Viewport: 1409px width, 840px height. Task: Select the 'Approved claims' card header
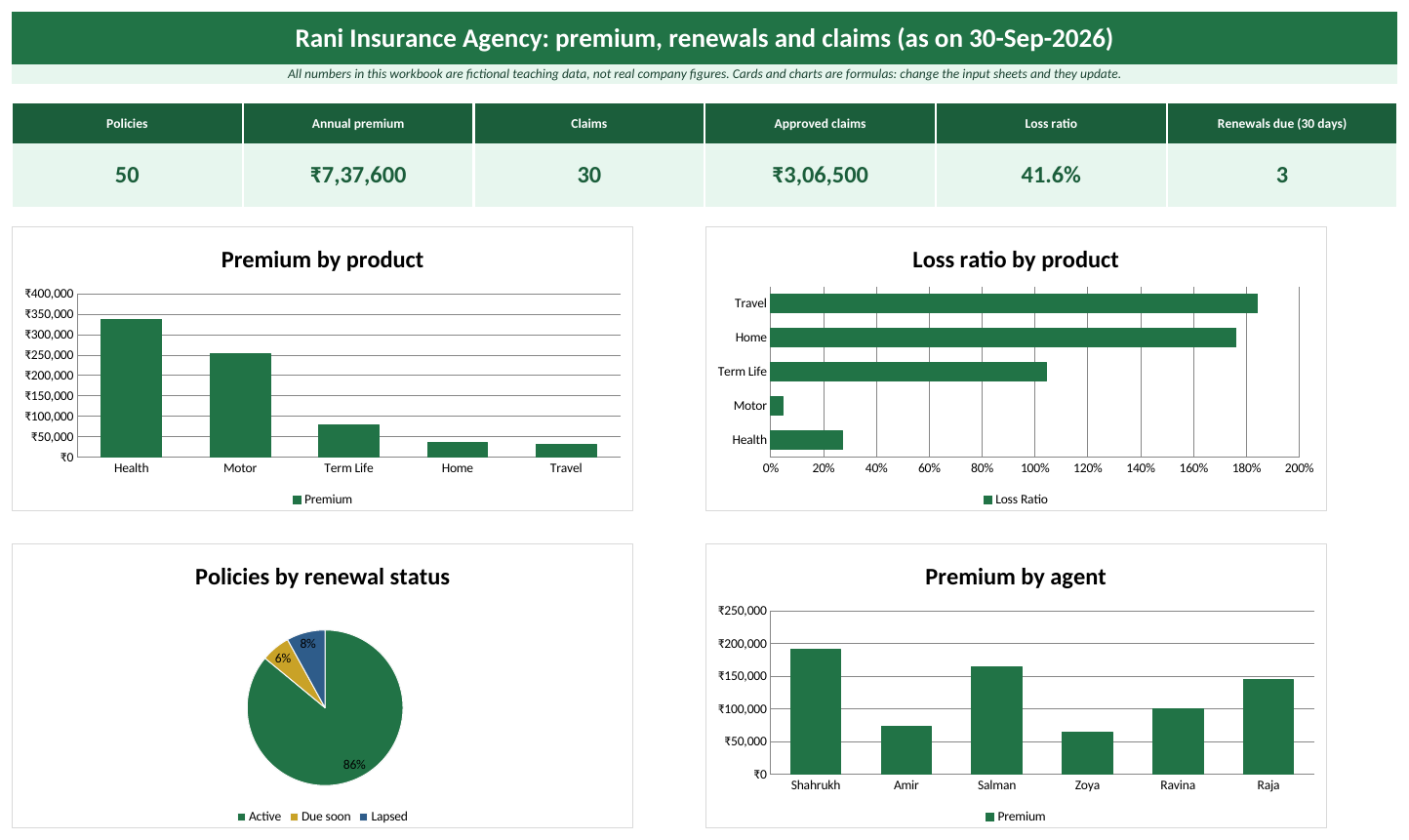click(820, 124)
